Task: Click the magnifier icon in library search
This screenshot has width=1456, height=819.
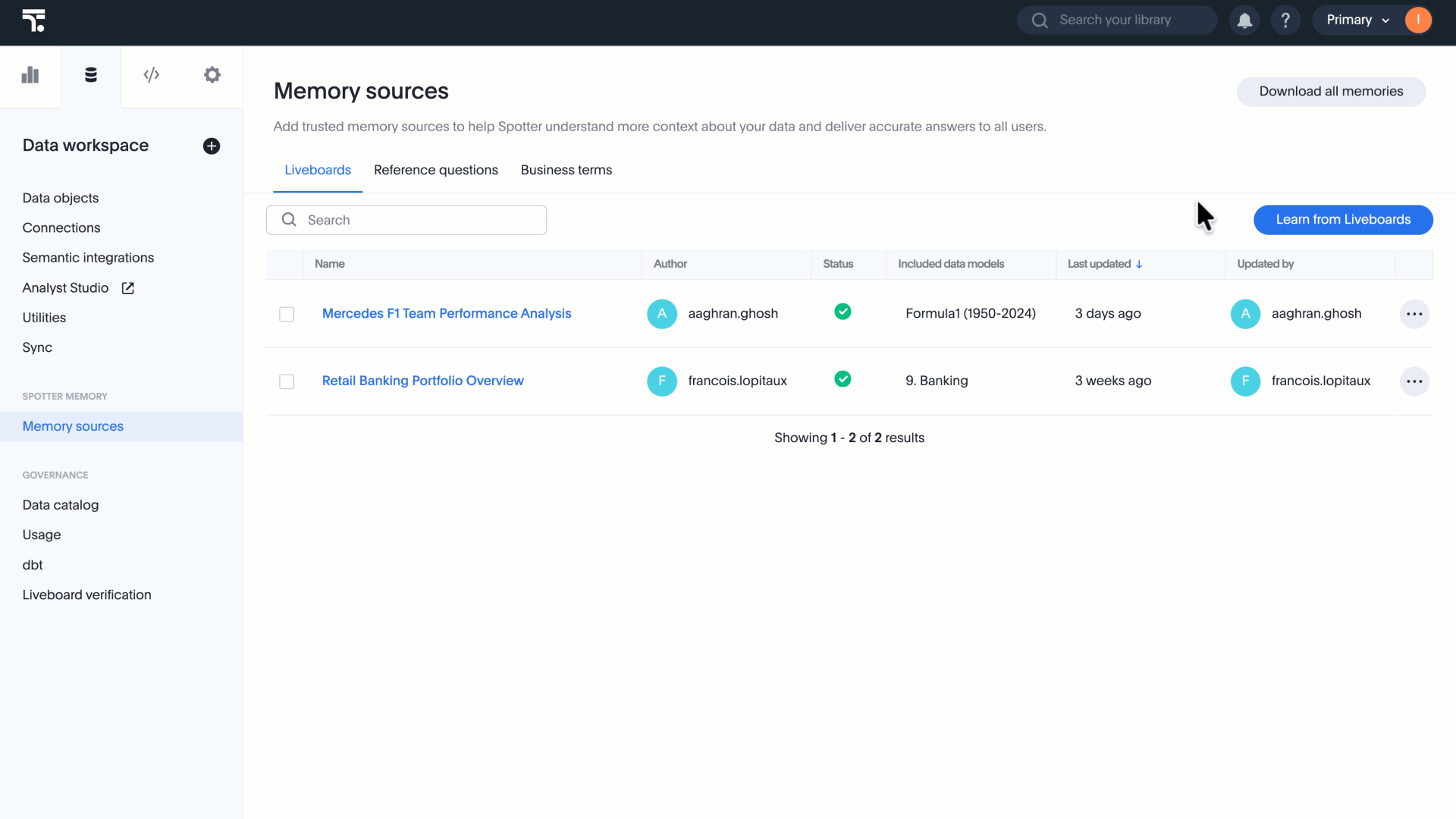Action: pos(1040,20)
